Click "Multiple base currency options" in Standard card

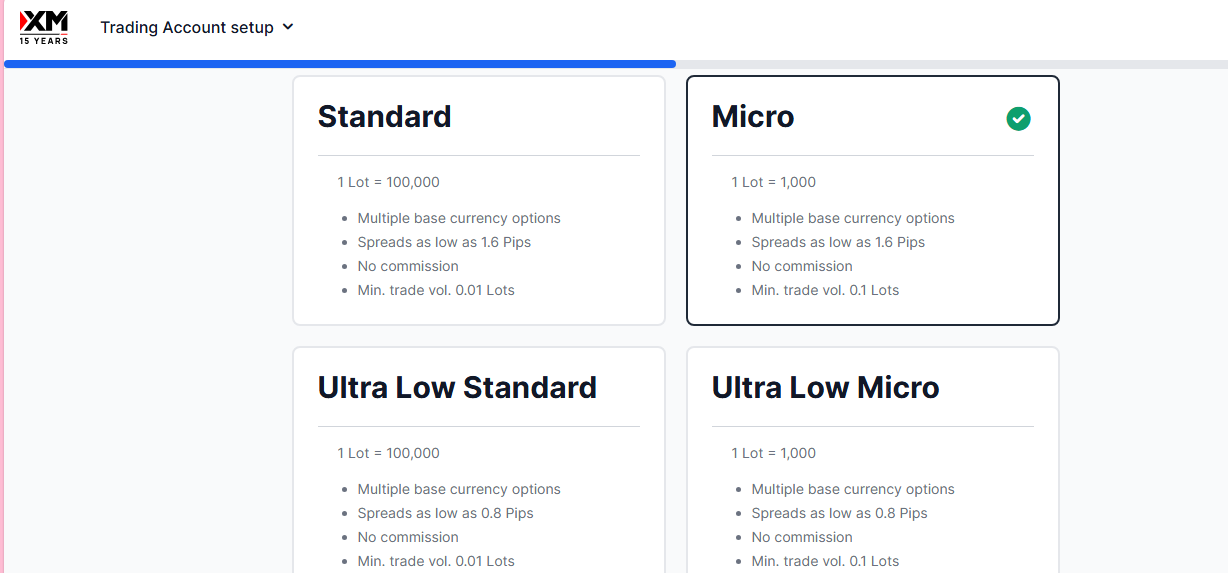click(x=459, y=218)
